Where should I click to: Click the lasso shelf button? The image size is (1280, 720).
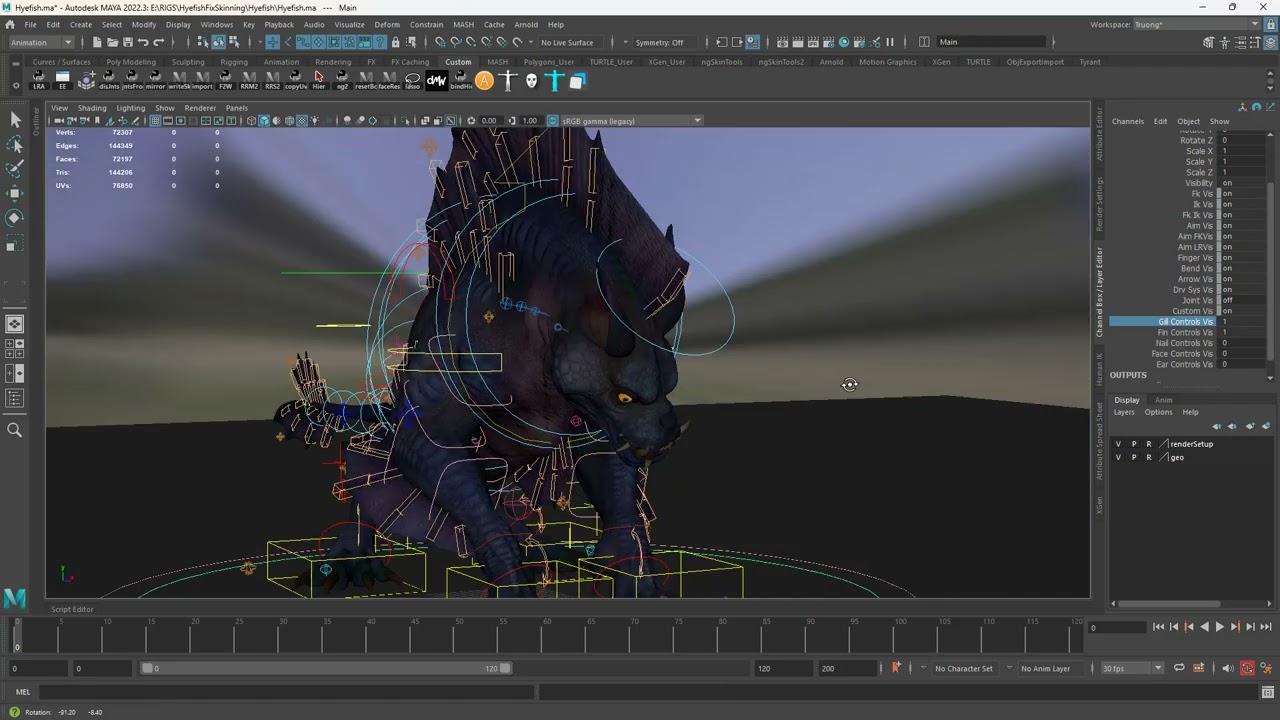click(x=412, y=80)
